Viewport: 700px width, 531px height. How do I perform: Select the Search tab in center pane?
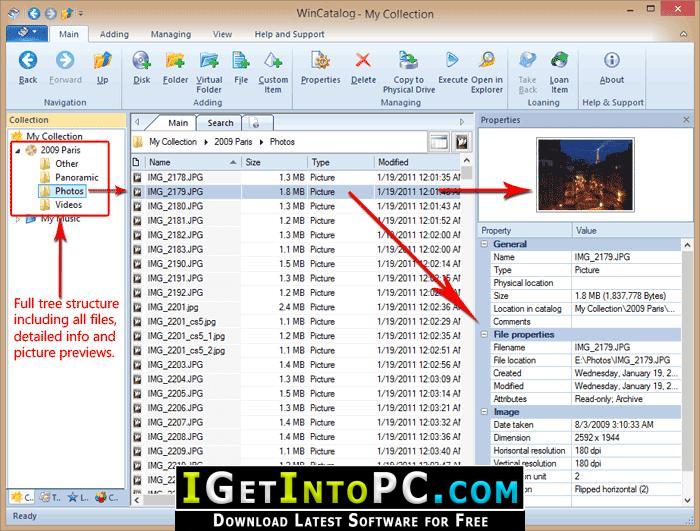point(220,123)
